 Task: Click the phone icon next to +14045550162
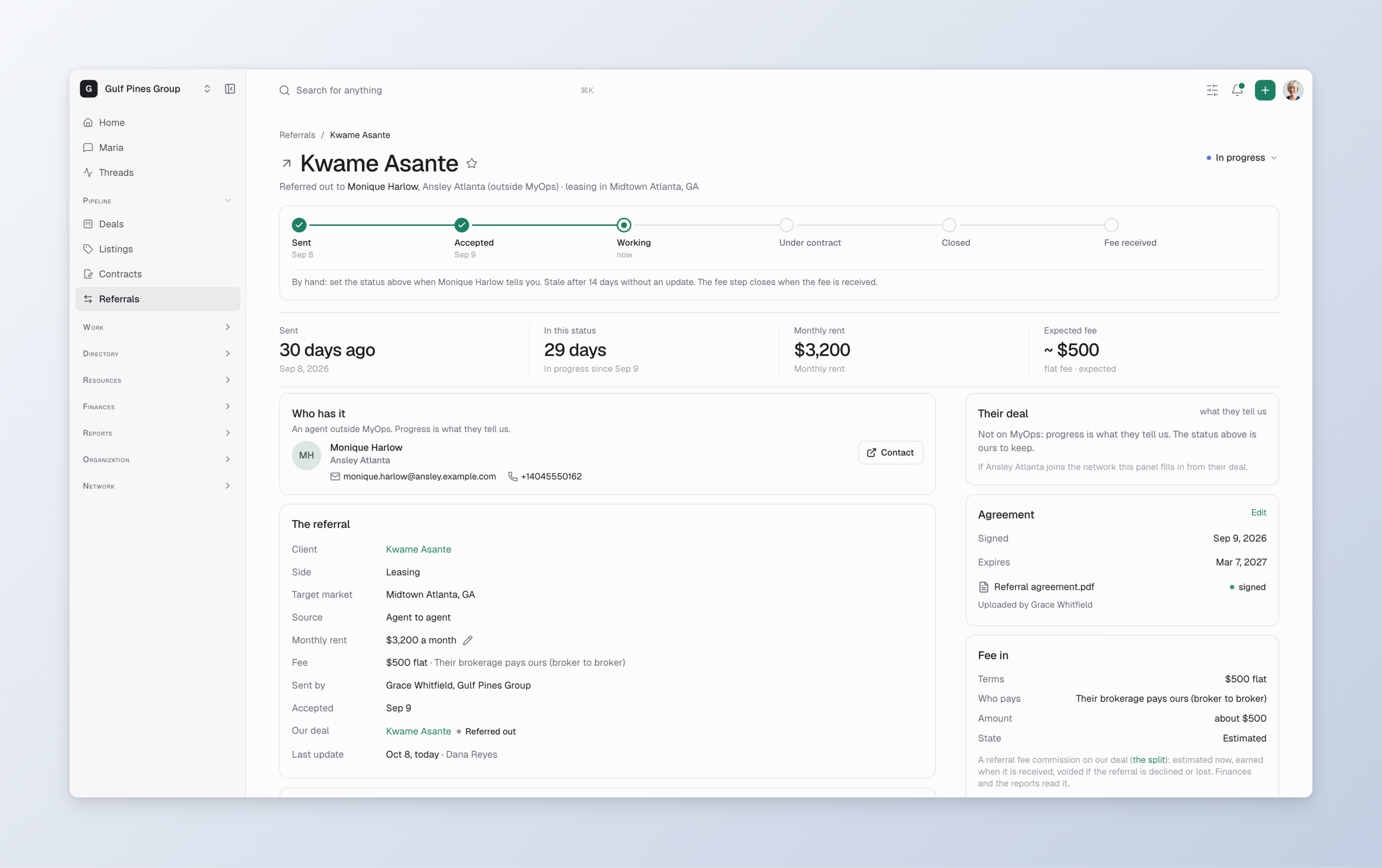pyautogui.click(x=513, y=477)
